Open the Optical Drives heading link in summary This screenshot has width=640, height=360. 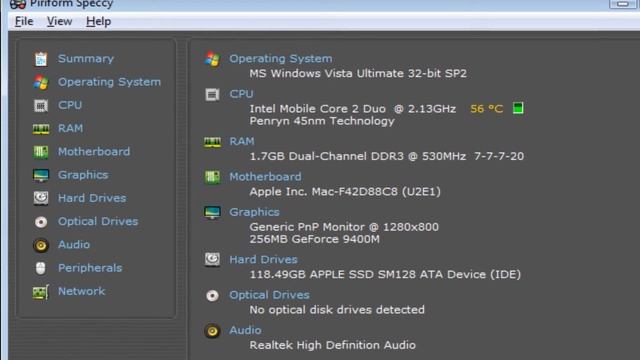269,295
